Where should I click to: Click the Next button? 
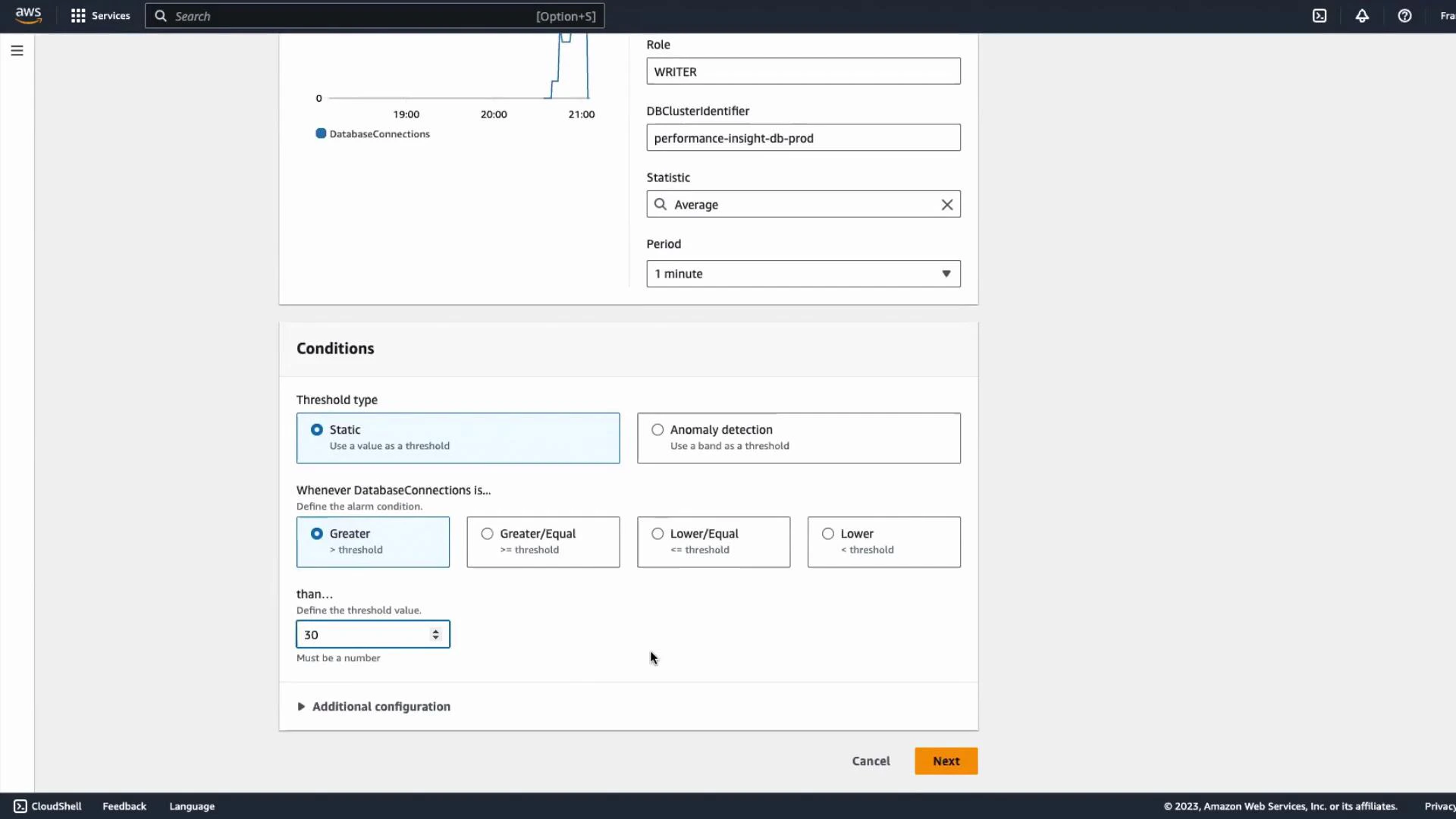point(946,761)
